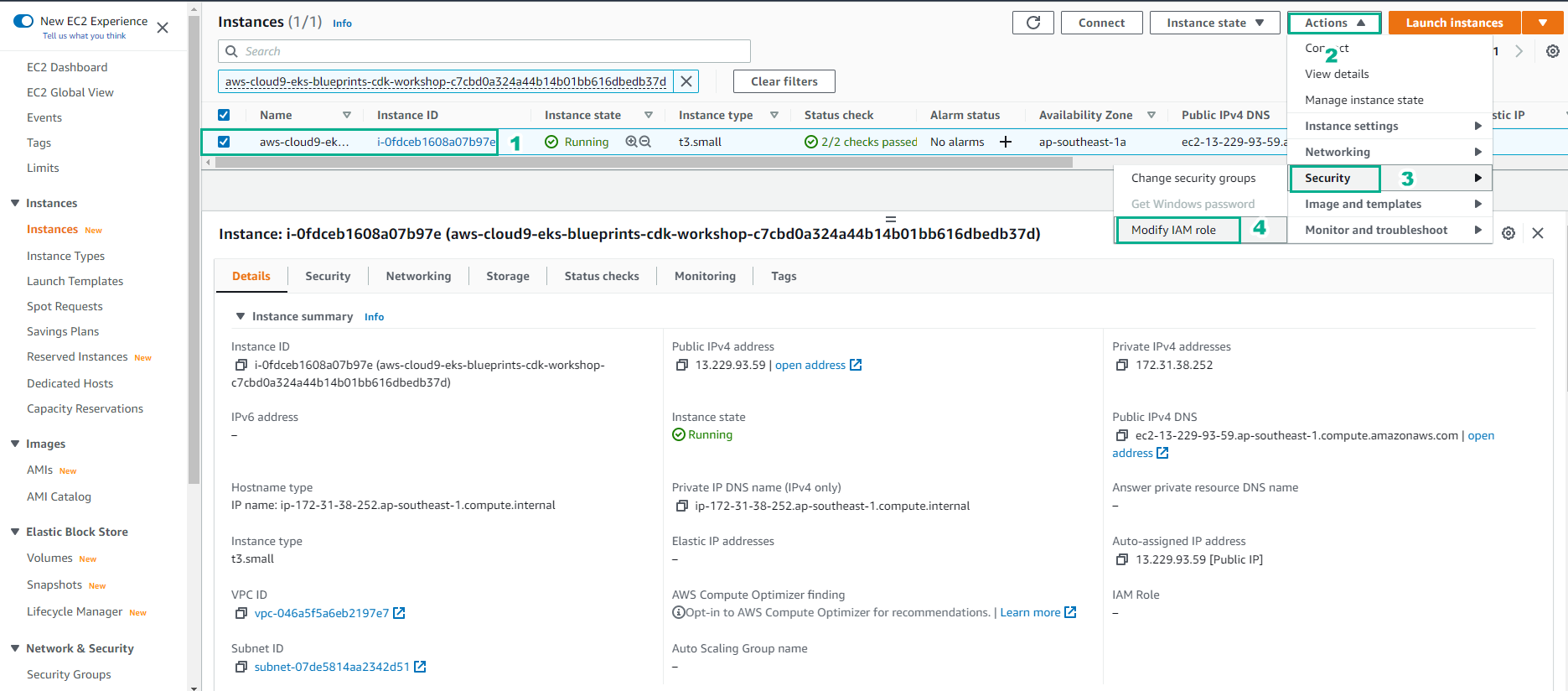Screen dimensions: 1568x691
Task: Copy the Public IPv4 DNS name
Action: pos(1122,435)
